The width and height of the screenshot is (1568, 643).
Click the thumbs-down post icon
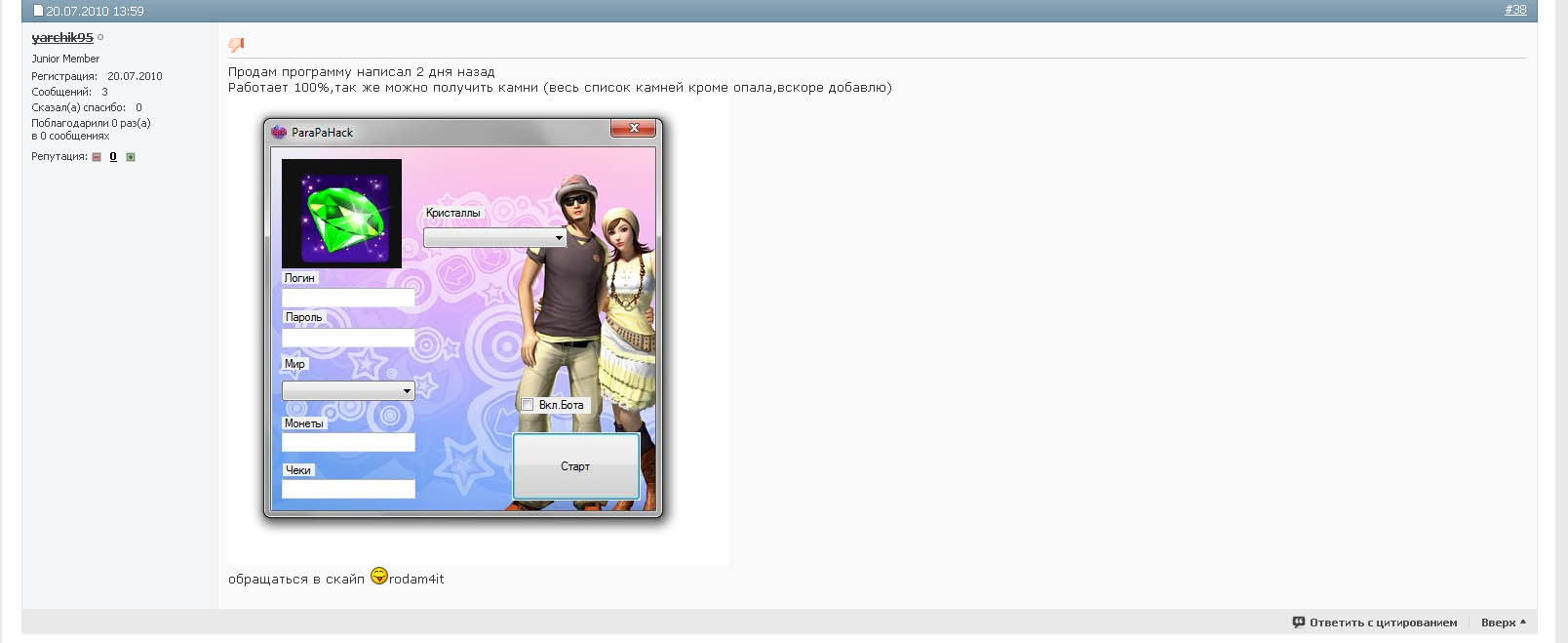click(236, 44)
